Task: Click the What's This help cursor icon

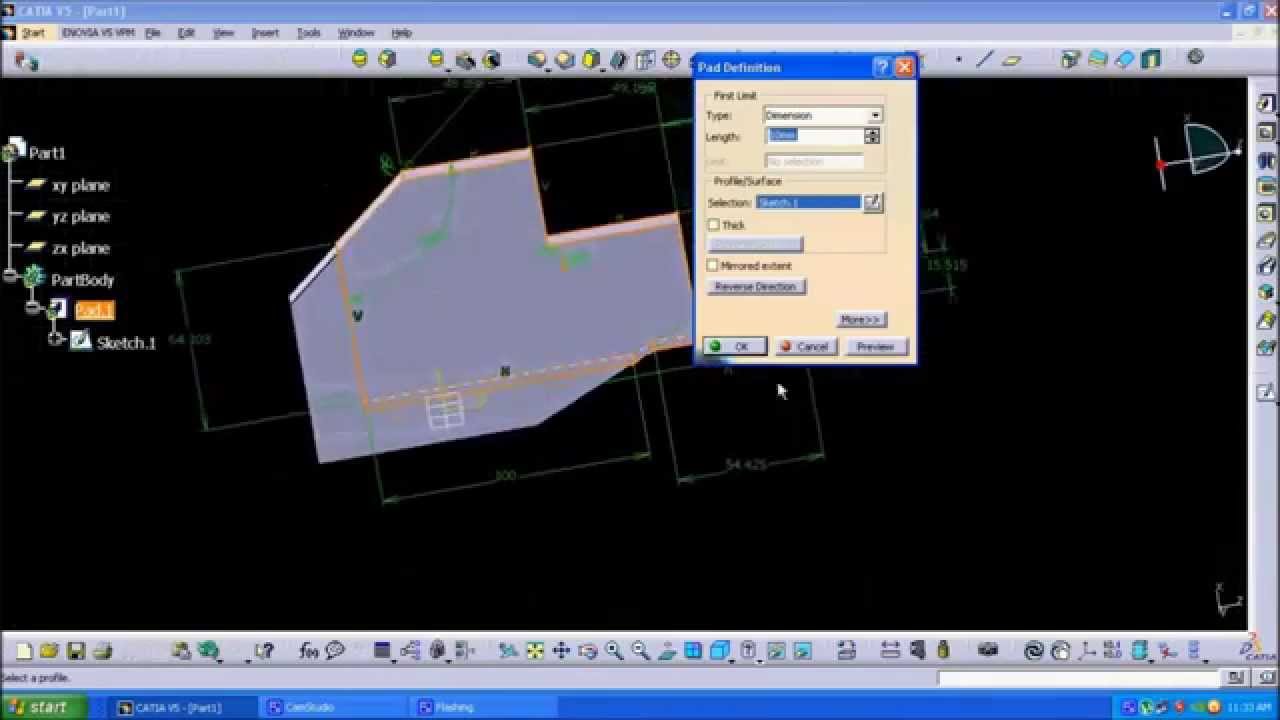Action: pos(264,651)
